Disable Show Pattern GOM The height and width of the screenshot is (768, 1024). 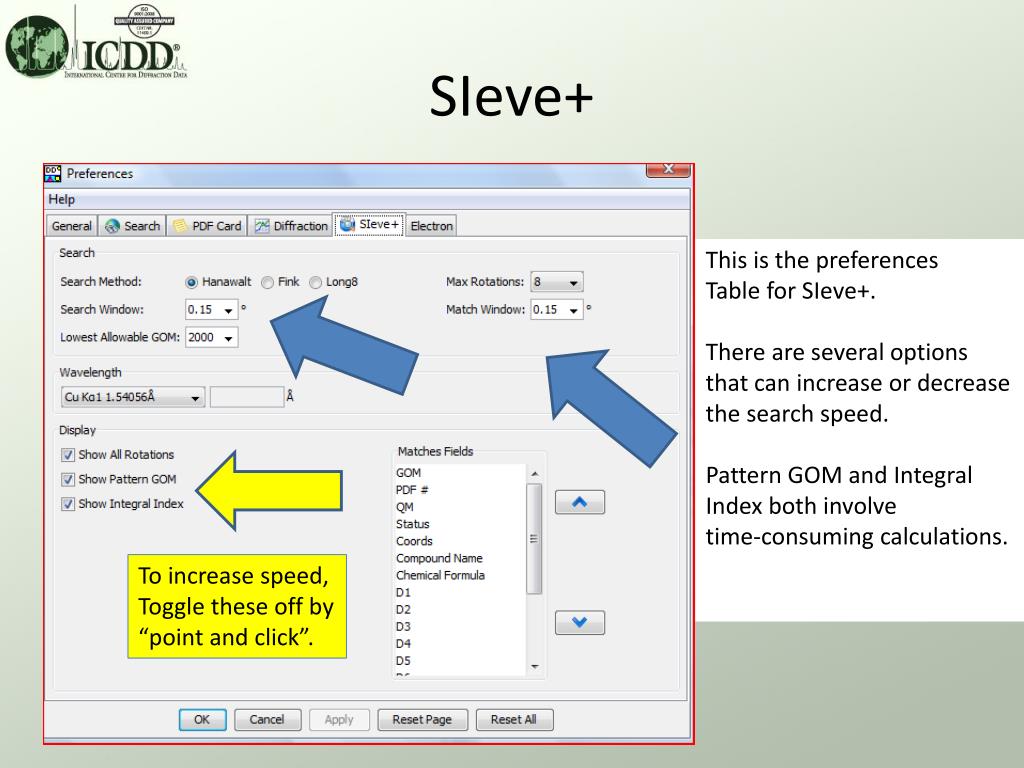(x=69, y=480)
